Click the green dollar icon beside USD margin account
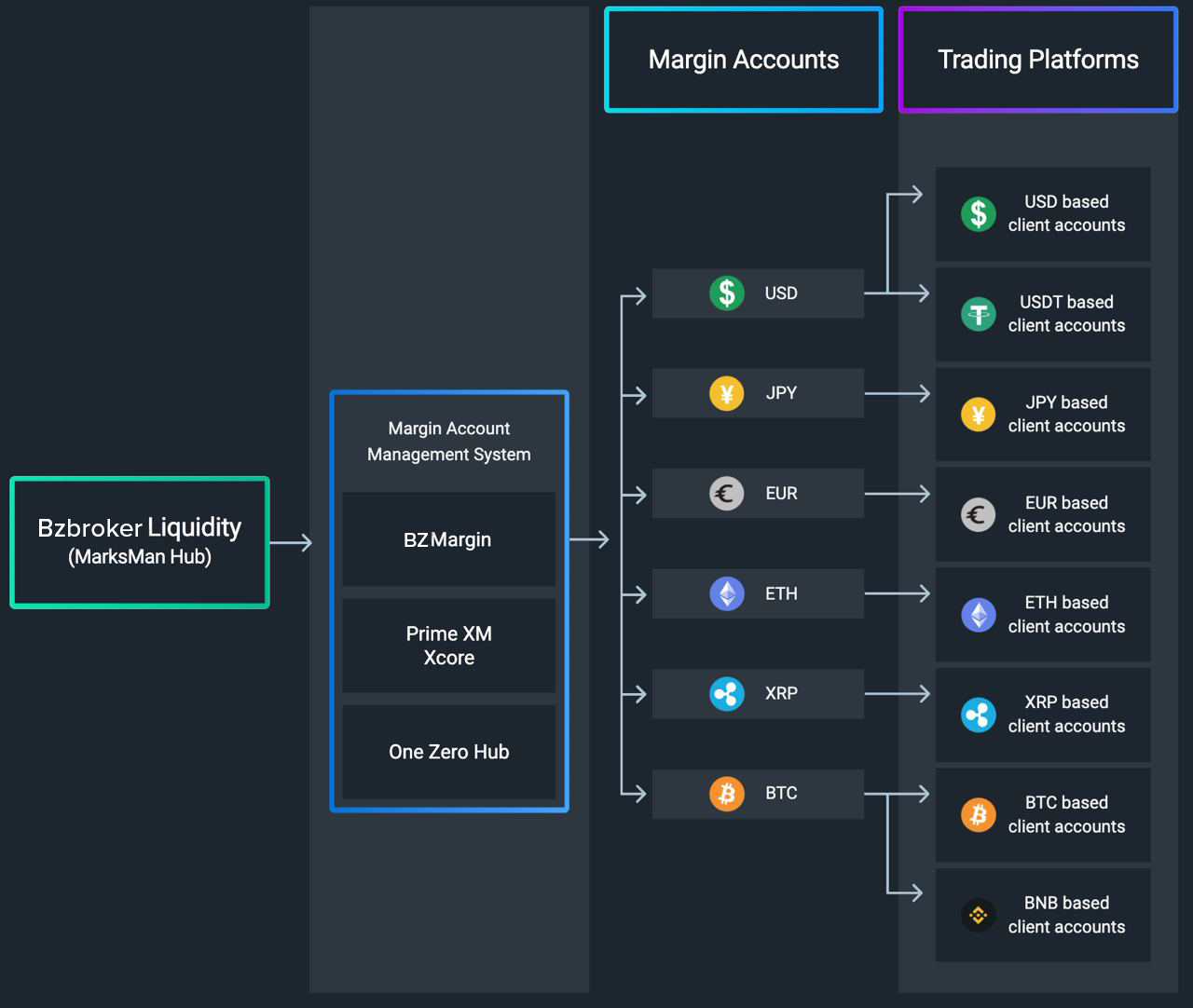This screenshot has height=1008, width=1193. pos(727,293)
